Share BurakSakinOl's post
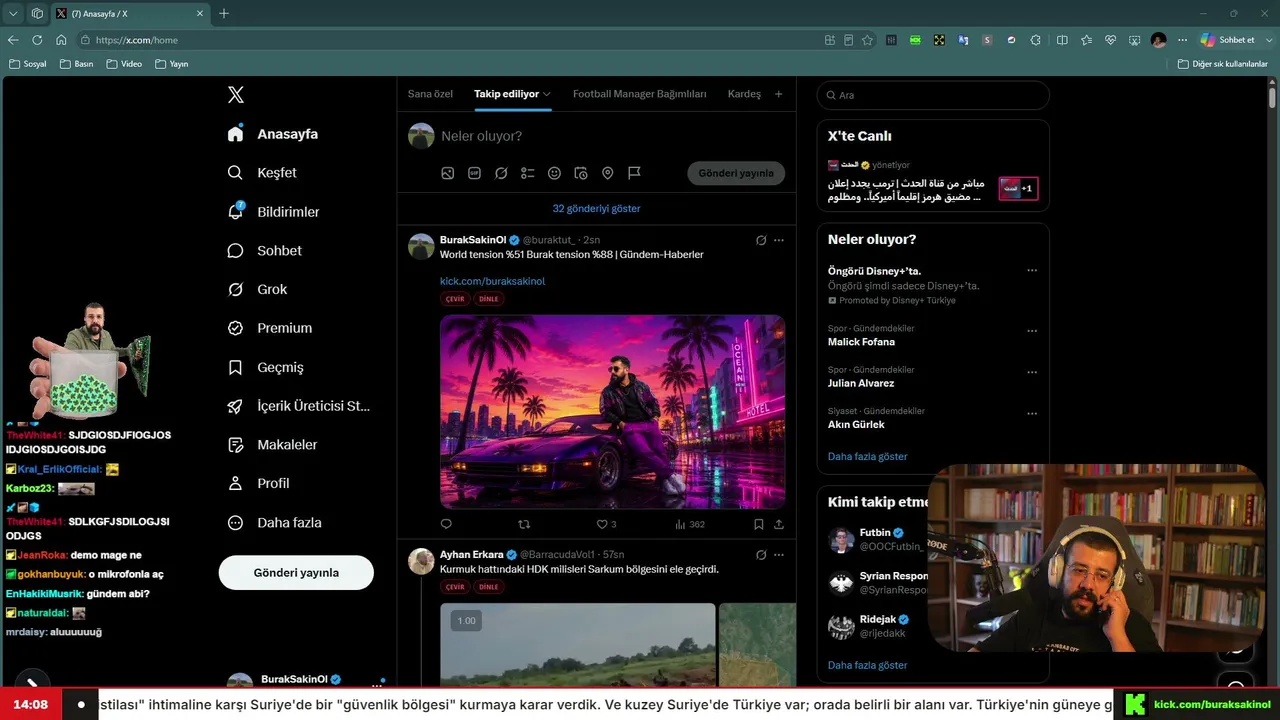 tap(779, 524)
